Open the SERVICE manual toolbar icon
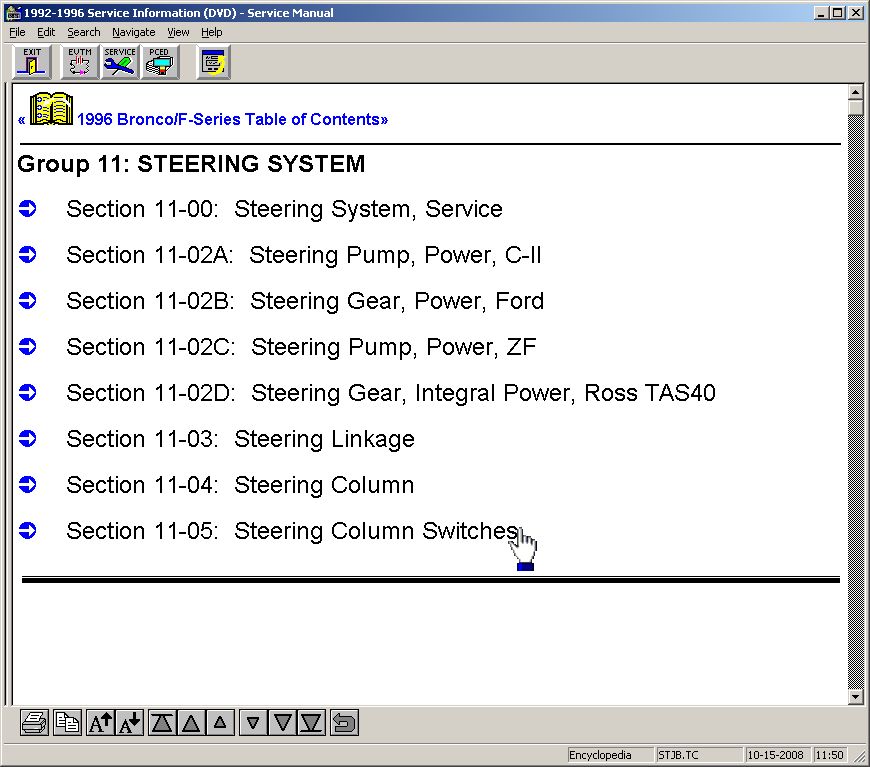870x767 pixels. coord(119,62)
